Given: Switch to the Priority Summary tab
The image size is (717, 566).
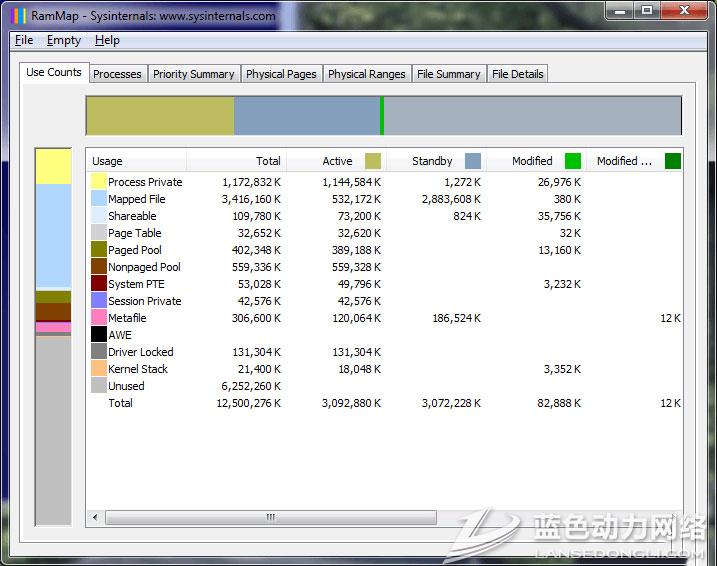Looking at the screenshot, I should point(193,74).
